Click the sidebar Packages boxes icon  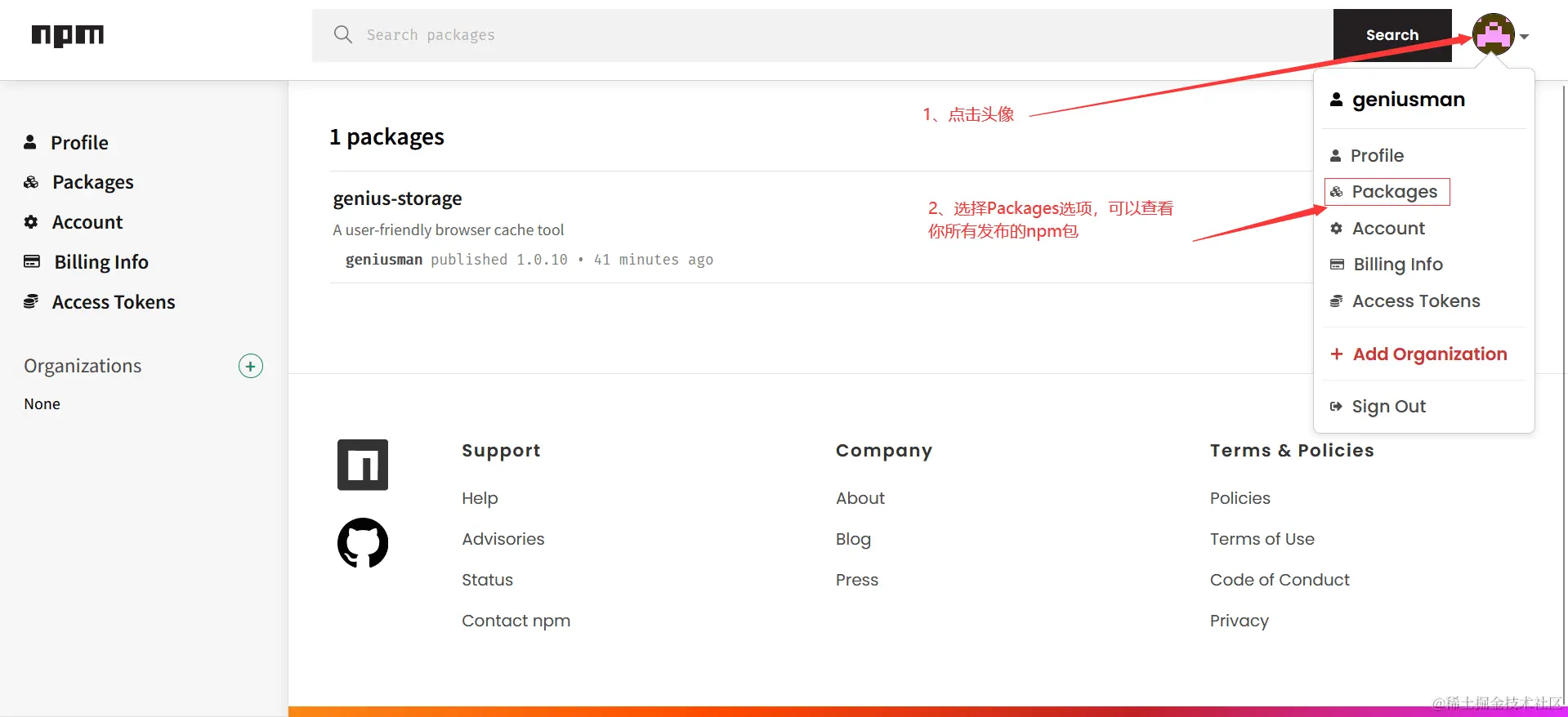31,182
